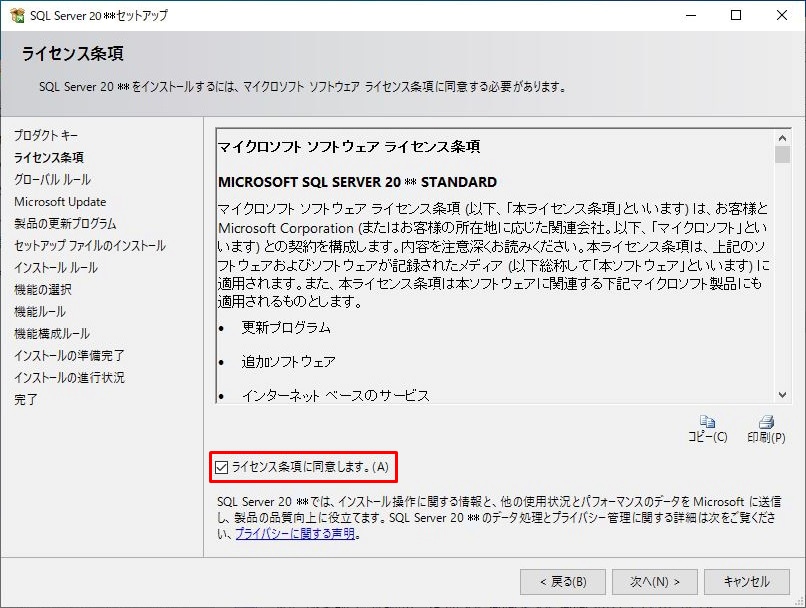Click the 次へ(N) next button
Screen dimensions: 806x608
655,582
